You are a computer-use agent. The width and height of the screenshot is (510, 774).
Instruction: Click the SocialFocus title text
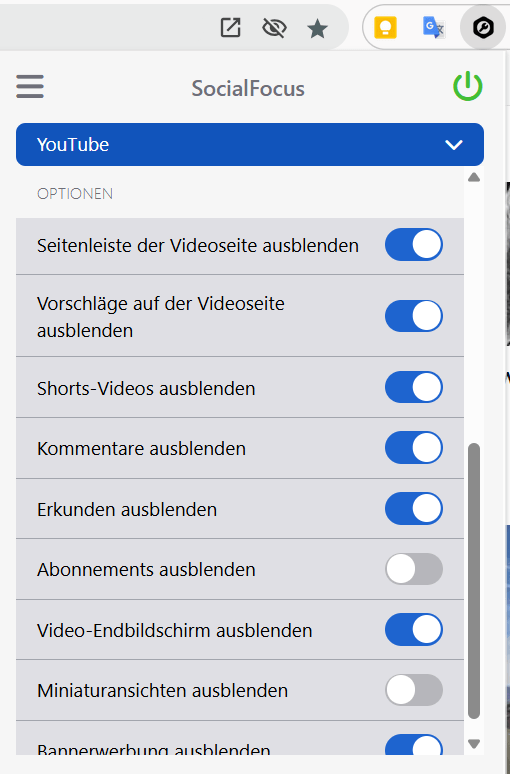coord(248,89)
